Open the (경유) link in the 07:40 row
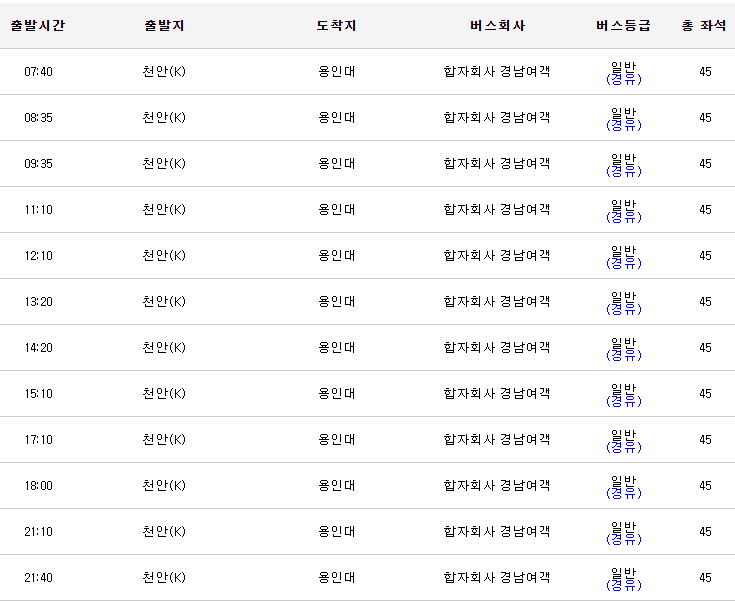 pyautogui.click(x=623, y=79)
